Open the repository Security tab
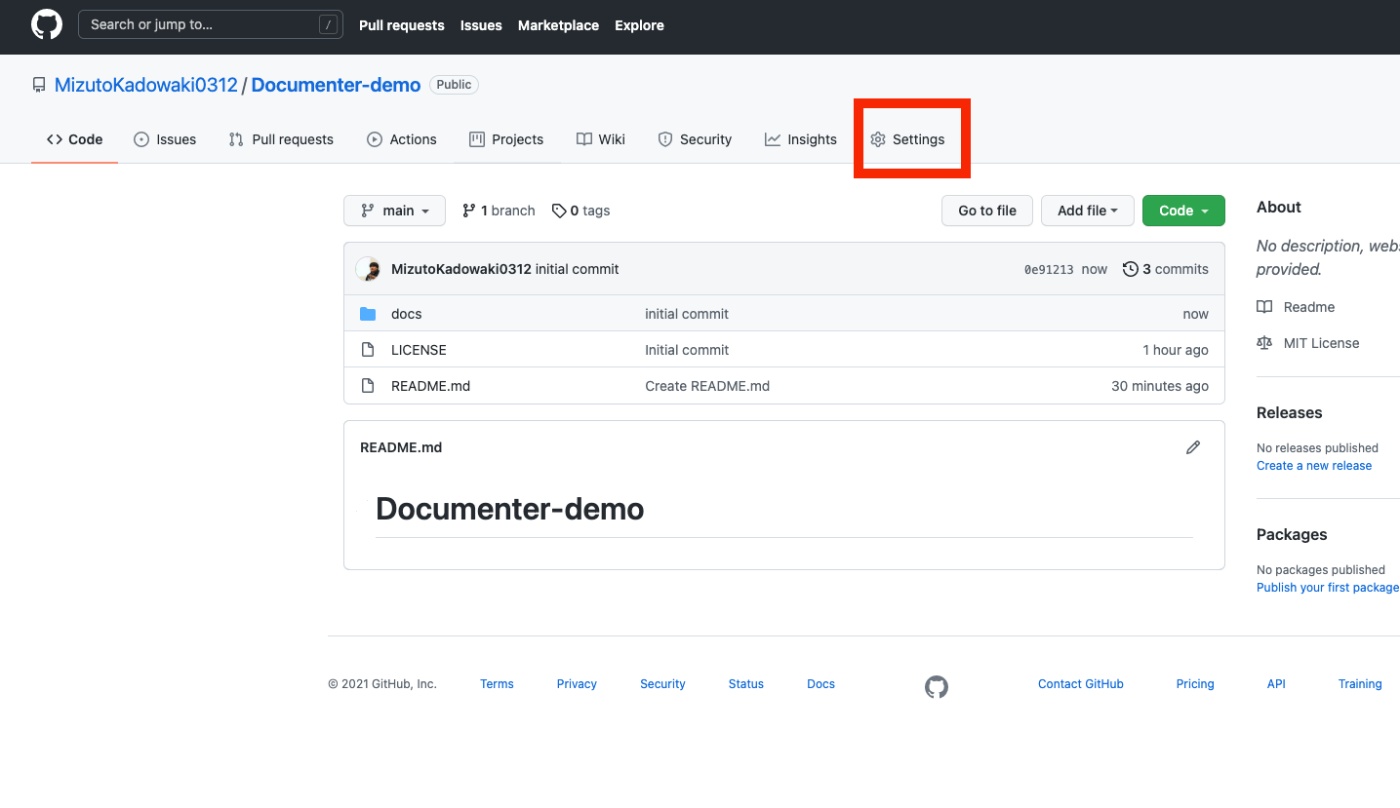The width and height of the screenshot is (1400, 808). pyautogui.click(x=695, y=139)
